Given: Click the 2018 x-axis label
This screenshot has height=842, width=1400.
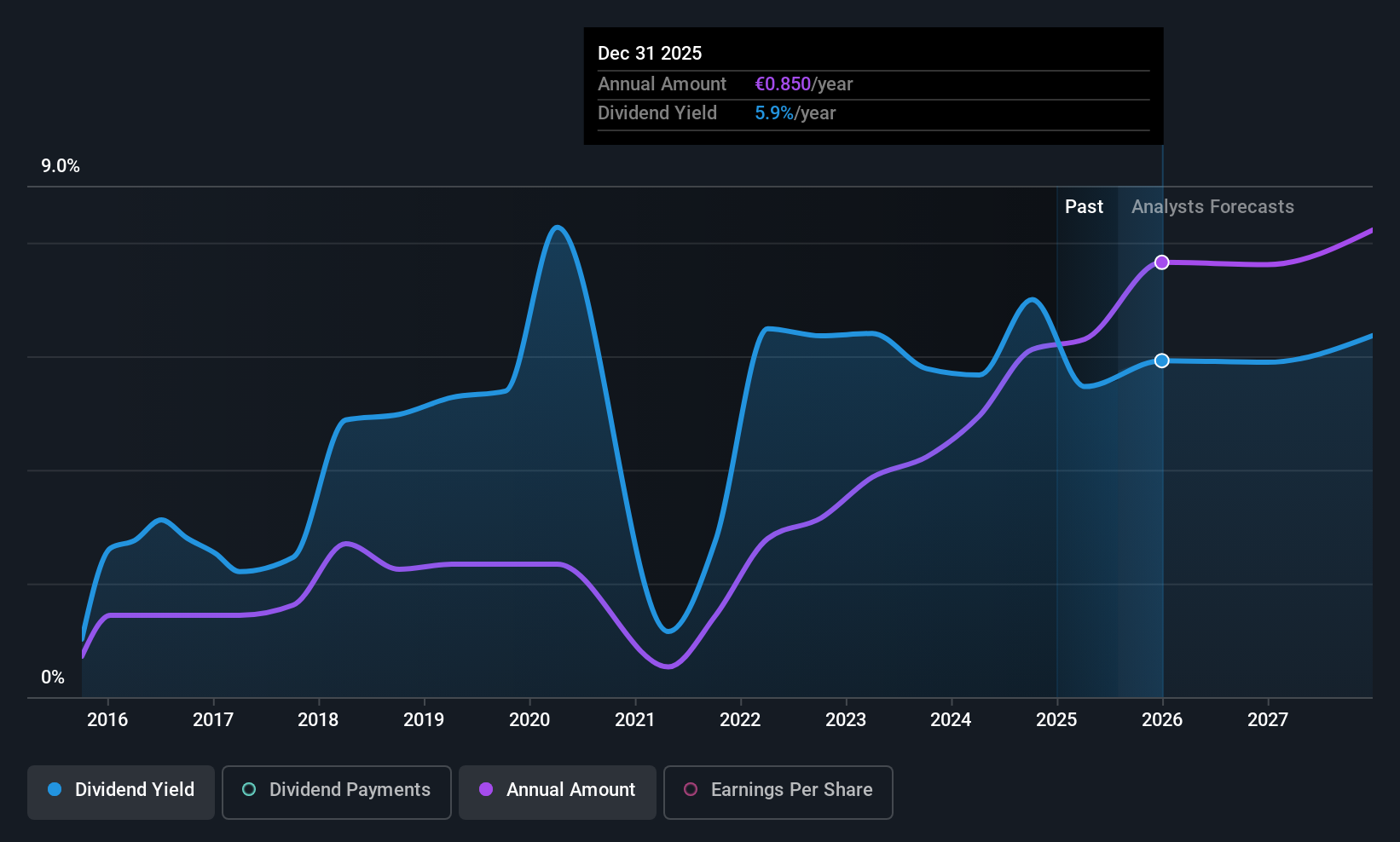Looking at the screenshot, I should (x=318, y=720).
